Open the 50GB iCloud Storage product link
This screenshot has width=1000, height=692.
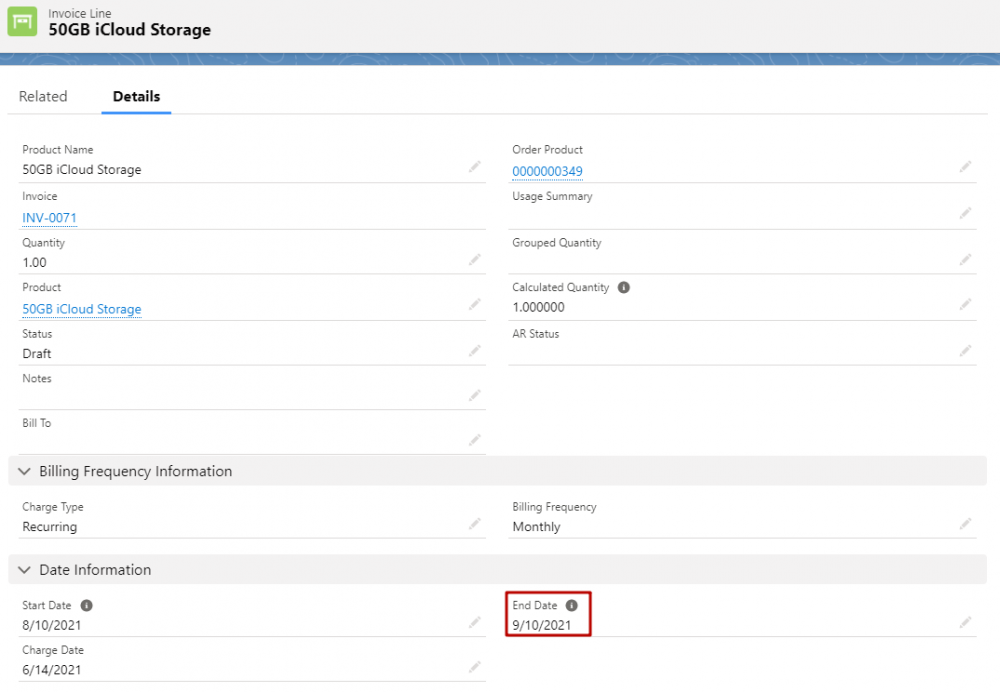82,309
